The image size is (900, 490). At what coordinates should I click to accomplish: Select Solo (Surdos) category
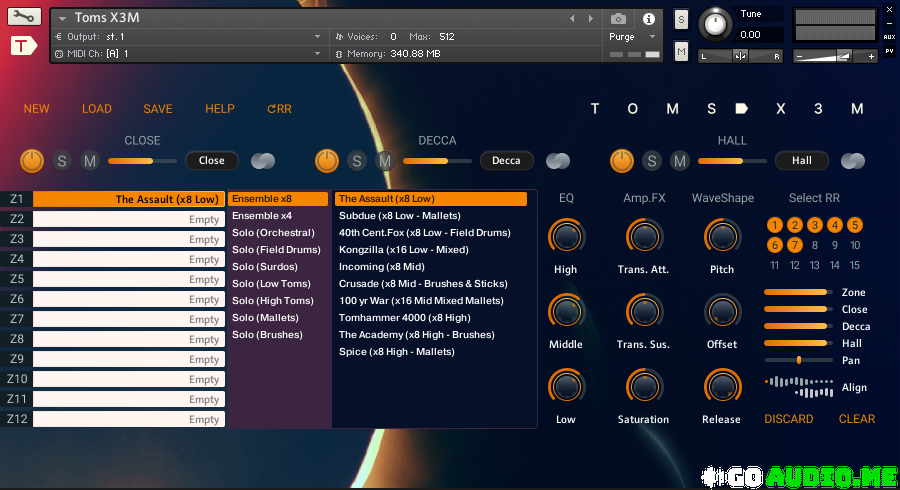click(x=265, y=267)
